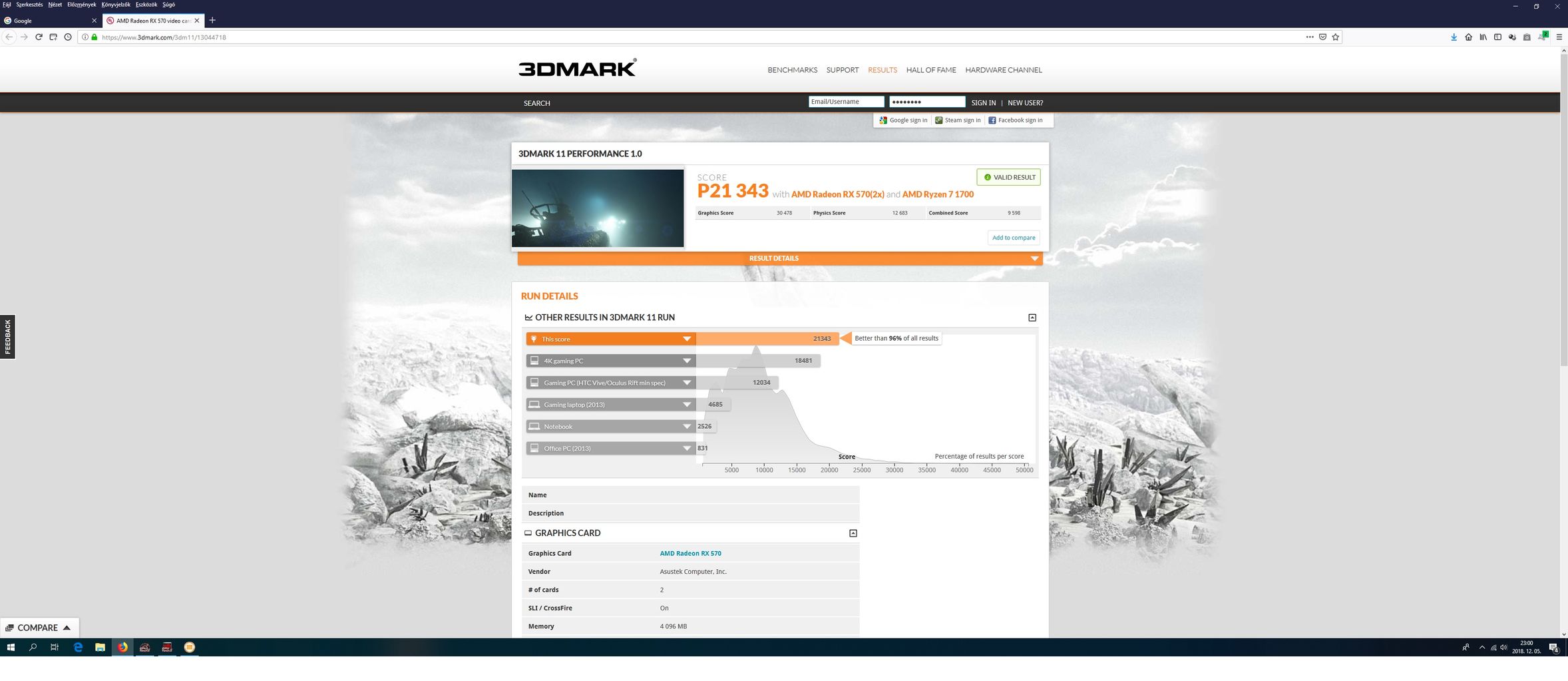
Task: Collapse the Other Results in 3DMark 11 Run section
Action: (x=1032, y=318)
